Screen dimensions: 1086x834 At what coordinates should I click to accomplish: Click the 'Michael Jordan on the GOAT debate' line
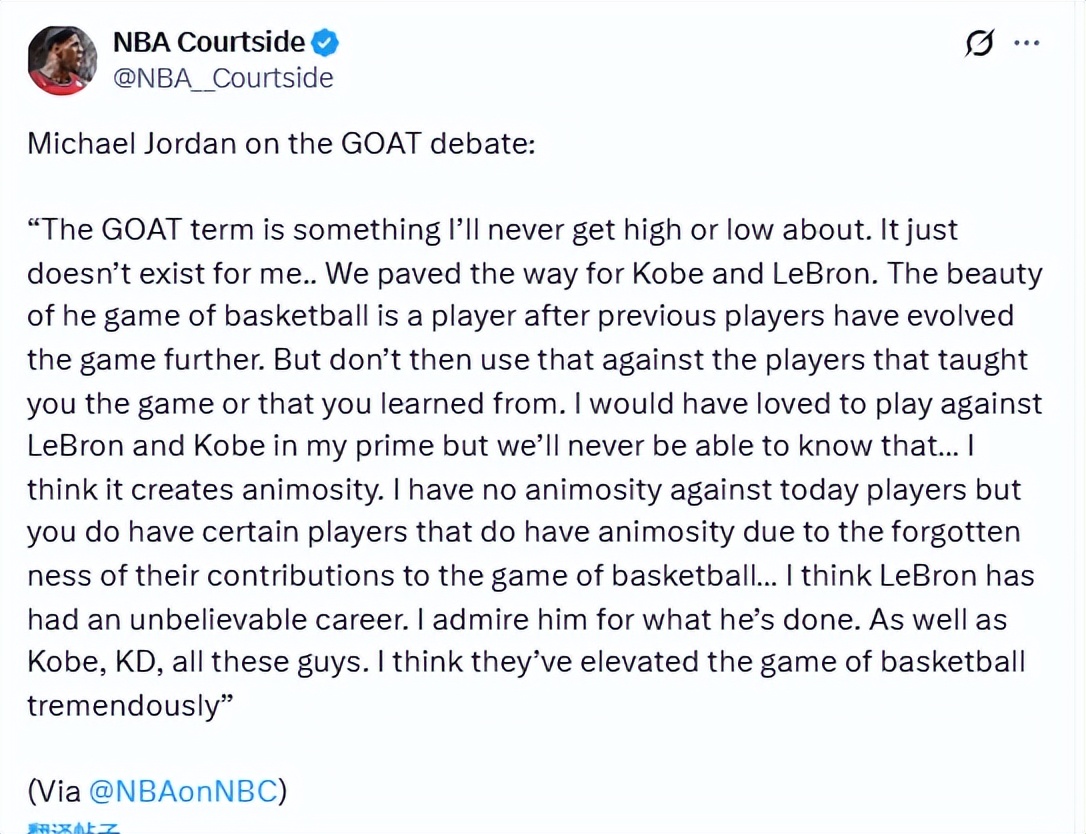pyautogui.click(x=281, y=142)
